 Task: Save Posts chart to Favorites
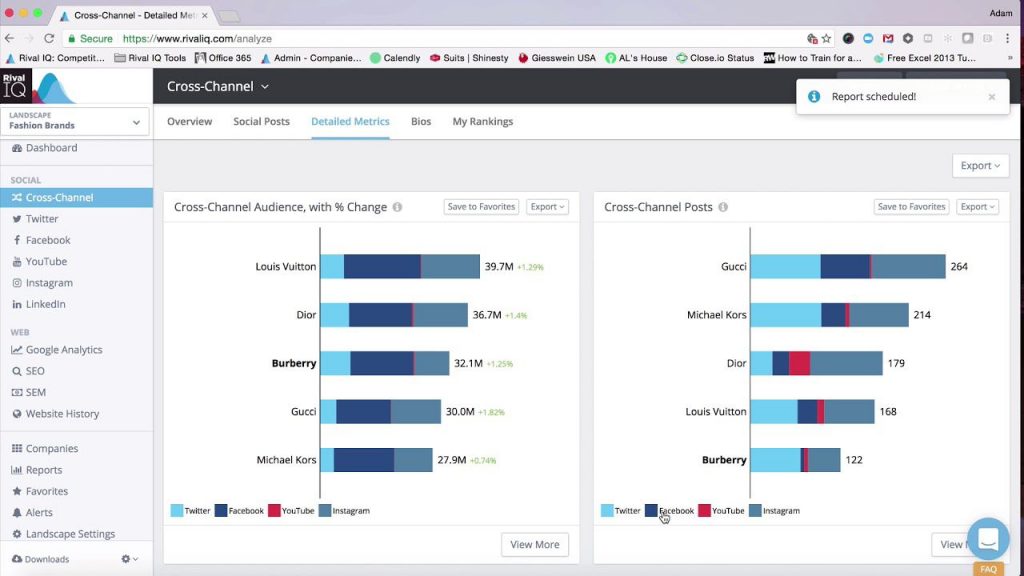coord(912,207)
